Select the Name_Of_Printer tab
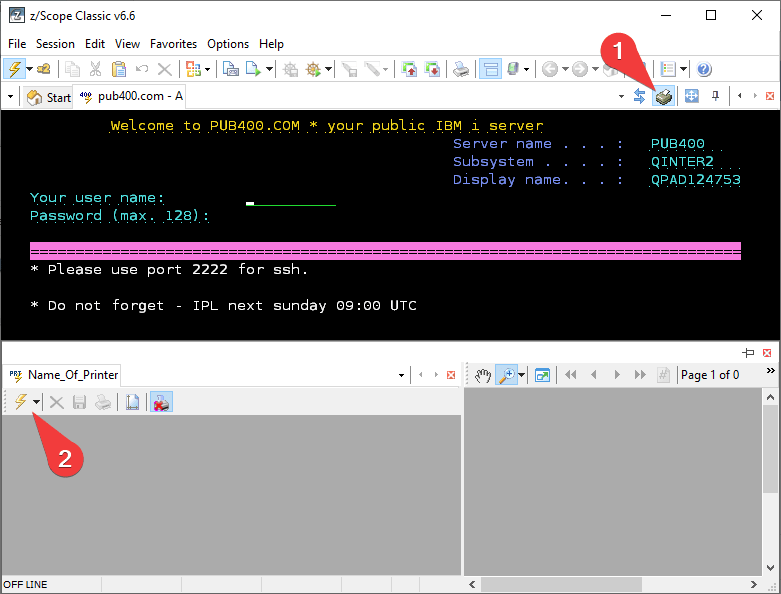781x594 pixels. click(63, 375)
